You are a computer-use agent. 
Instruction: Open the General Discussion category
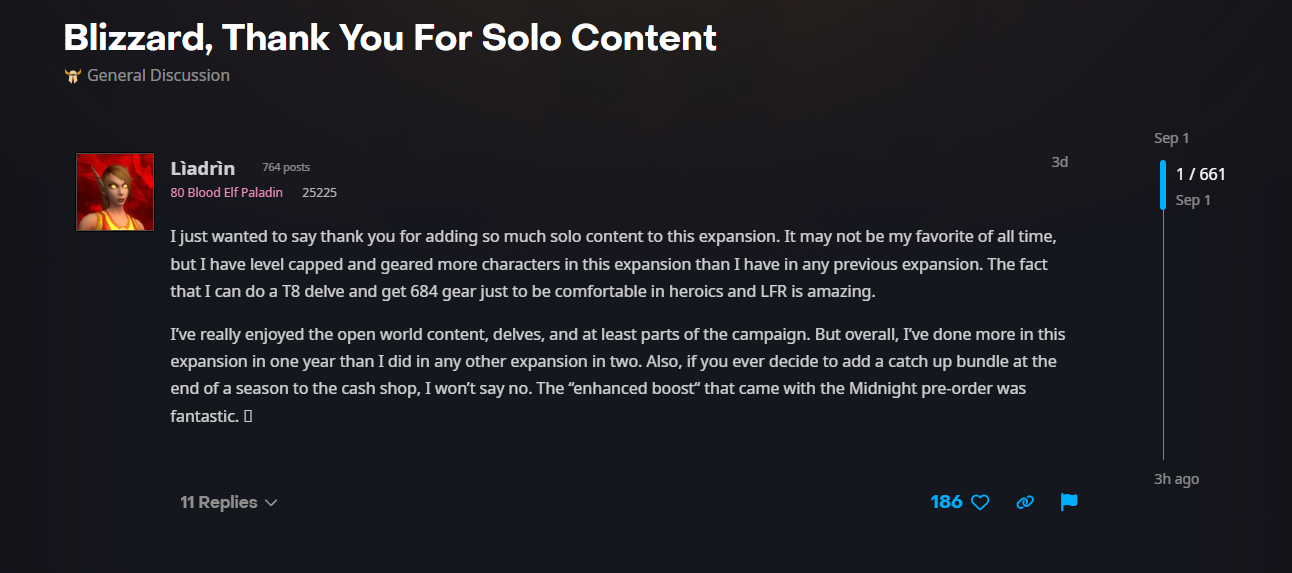point(158,75)
